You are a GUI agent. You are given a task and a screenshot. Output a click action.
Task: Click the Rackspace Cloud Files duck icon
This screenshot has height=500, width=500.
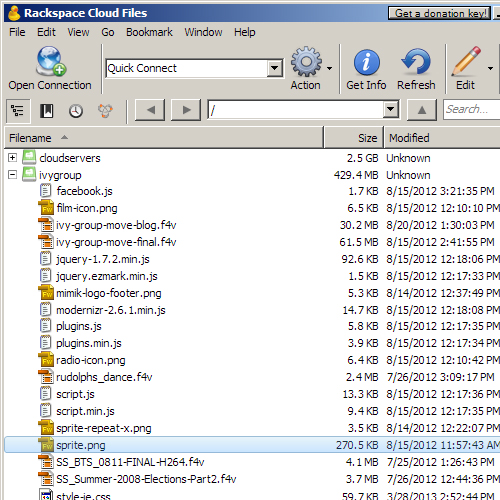pos(14,13)
